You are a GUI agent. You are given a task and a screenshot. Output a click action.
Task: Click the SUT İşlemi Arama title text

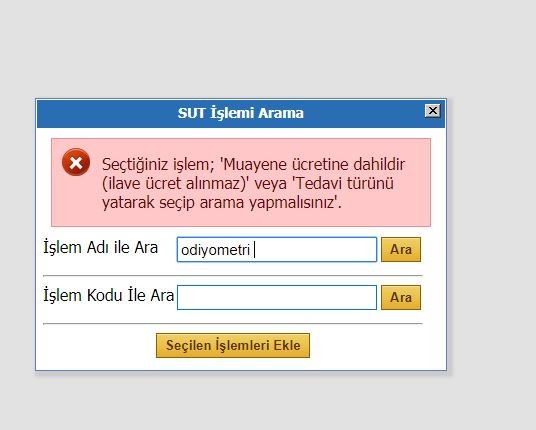241,113
